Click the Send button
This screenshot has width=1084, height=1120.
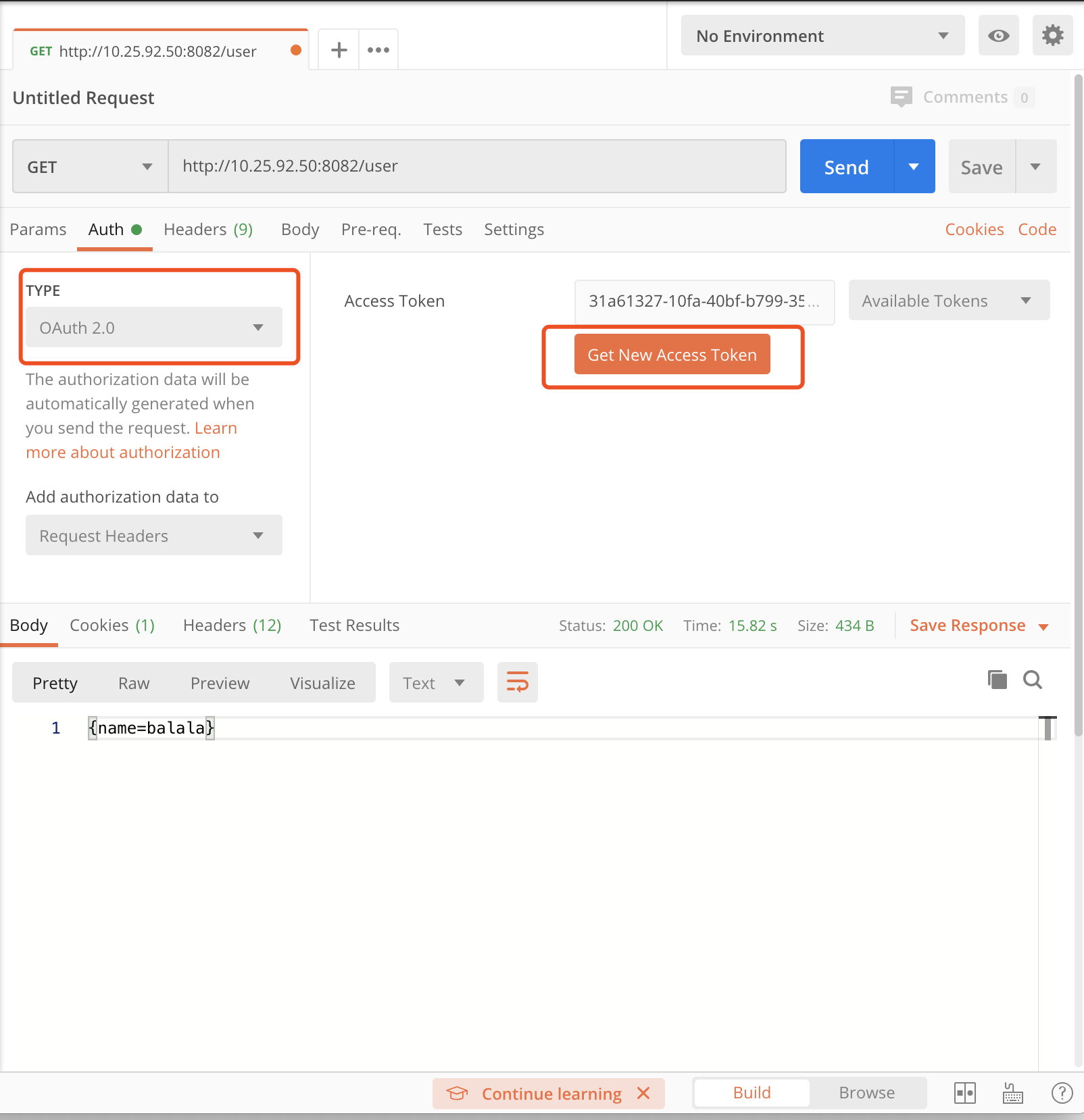coord(846,167)
